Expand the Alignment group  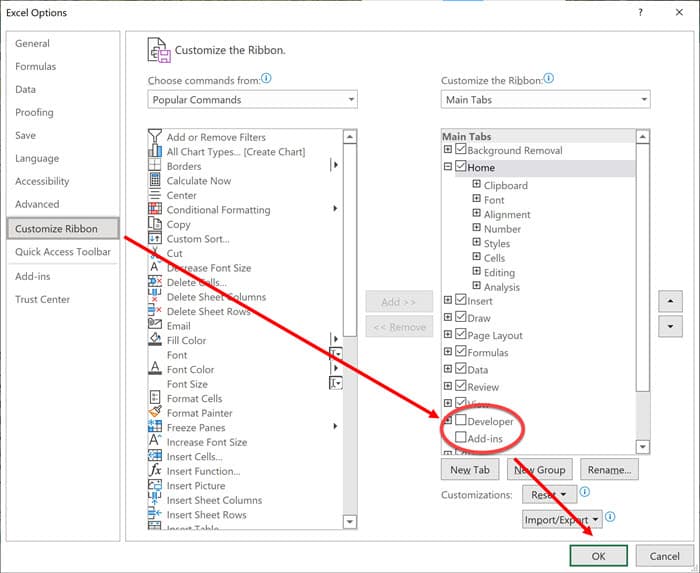tap(477, 213)
